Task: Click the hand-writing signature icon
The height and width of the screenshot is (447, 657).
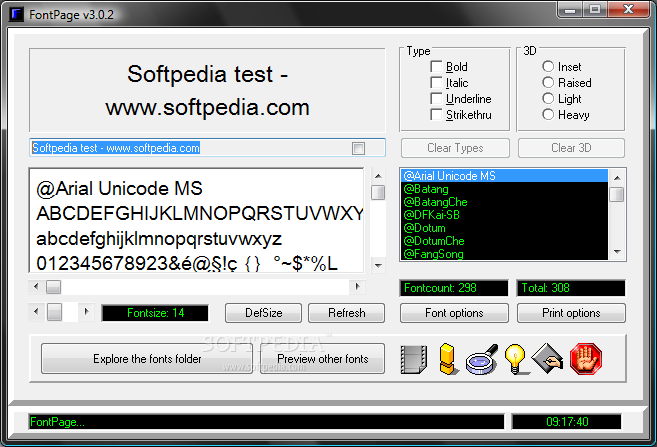Action: click(x=548, y=358)
